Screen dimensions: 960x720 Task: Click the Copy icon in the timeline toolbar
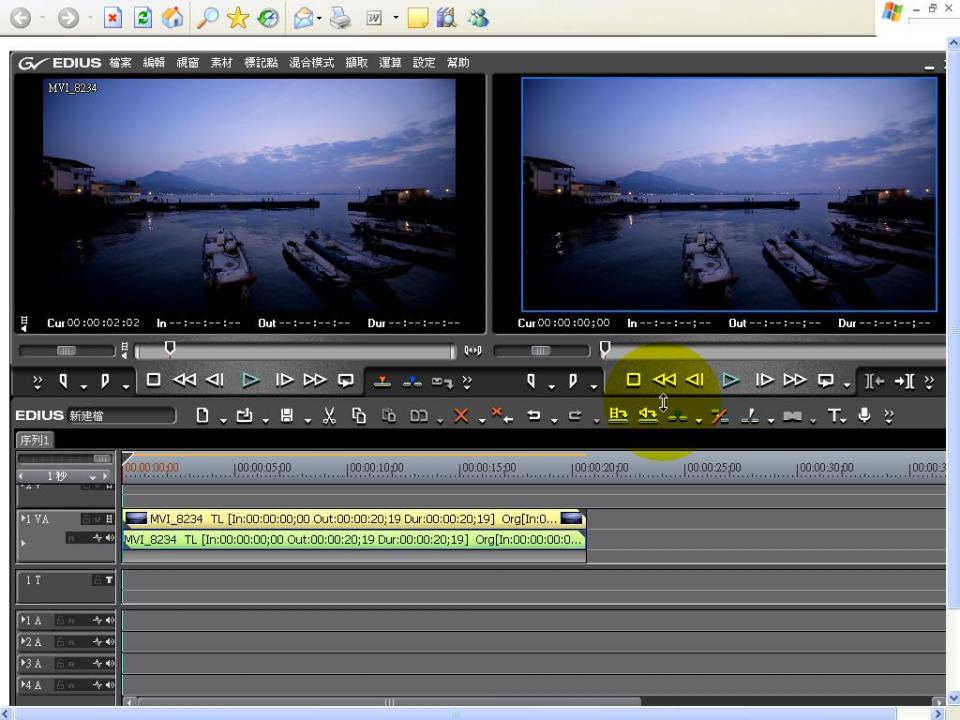[358, 415]
